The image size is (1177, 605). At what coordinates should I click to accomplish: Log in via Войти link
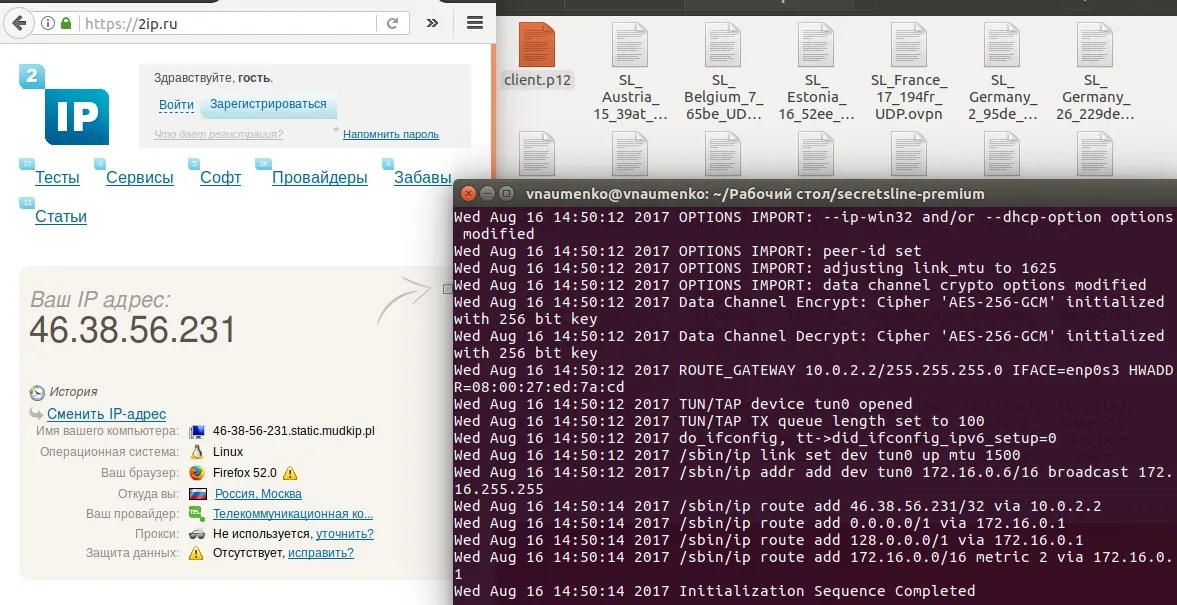point(176,105)
